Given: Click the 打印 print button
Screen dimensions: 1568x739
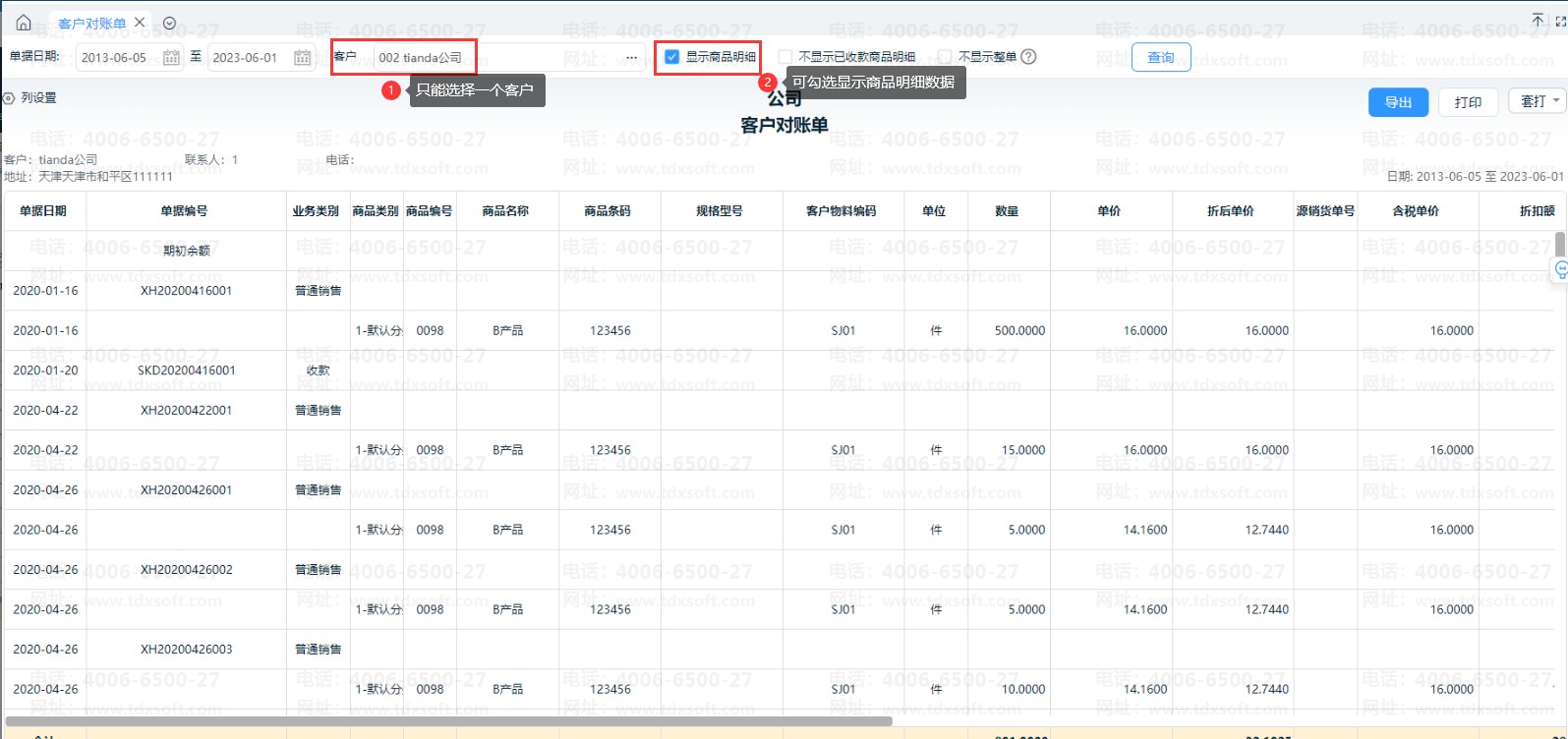Looking at the screenshot, I should click(1468, 102).
